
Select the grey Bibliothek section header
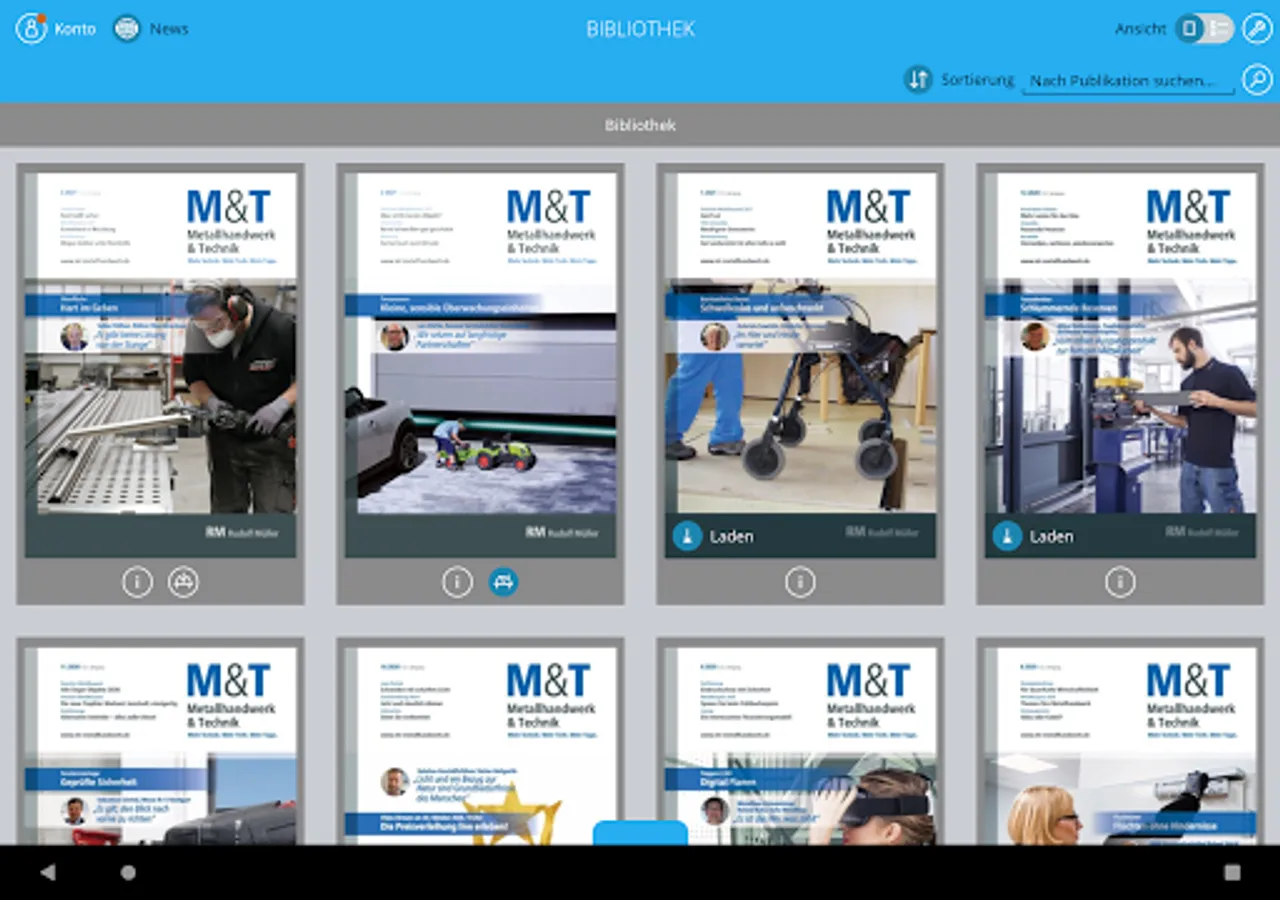(x=640, y=125)
